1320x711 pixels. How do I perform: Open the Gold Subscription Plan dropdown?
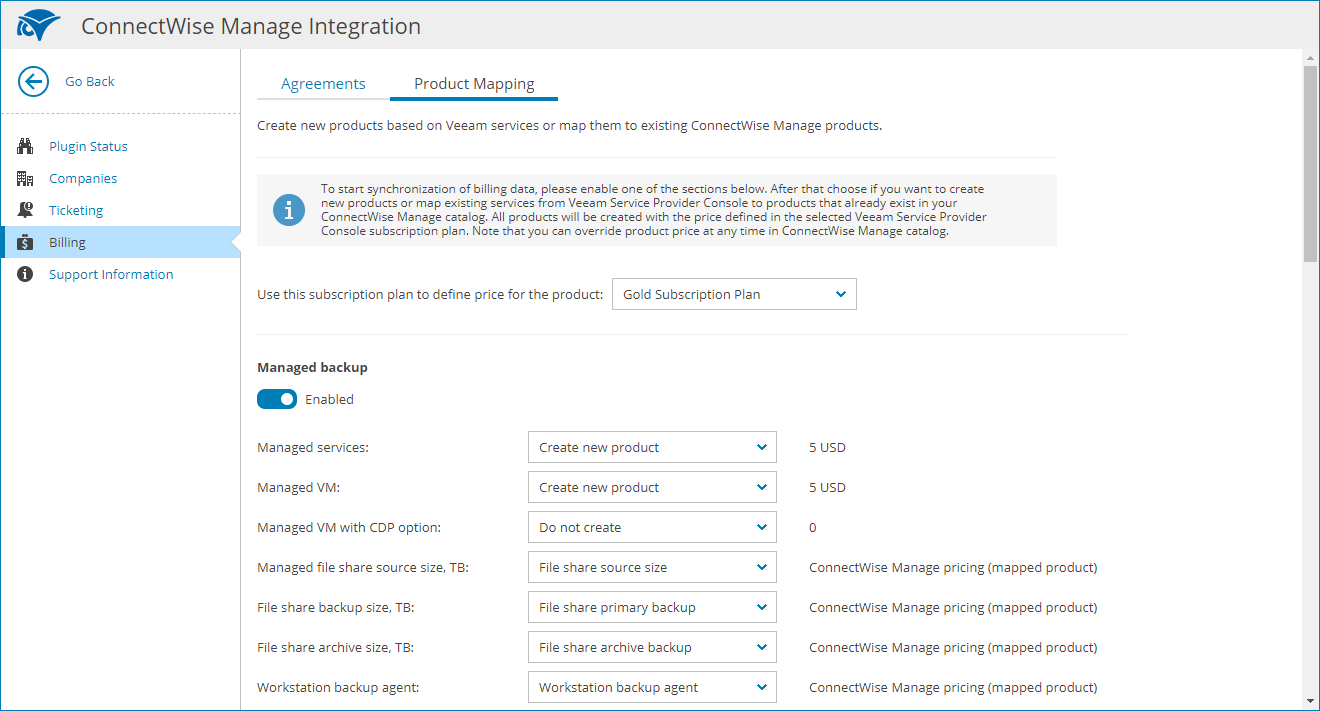[734, 295]
